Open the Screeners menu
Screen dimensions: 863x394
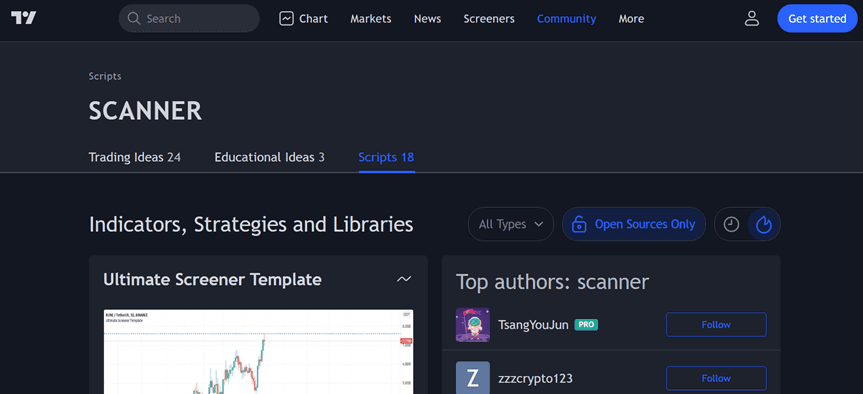click(x=489, y=19)
